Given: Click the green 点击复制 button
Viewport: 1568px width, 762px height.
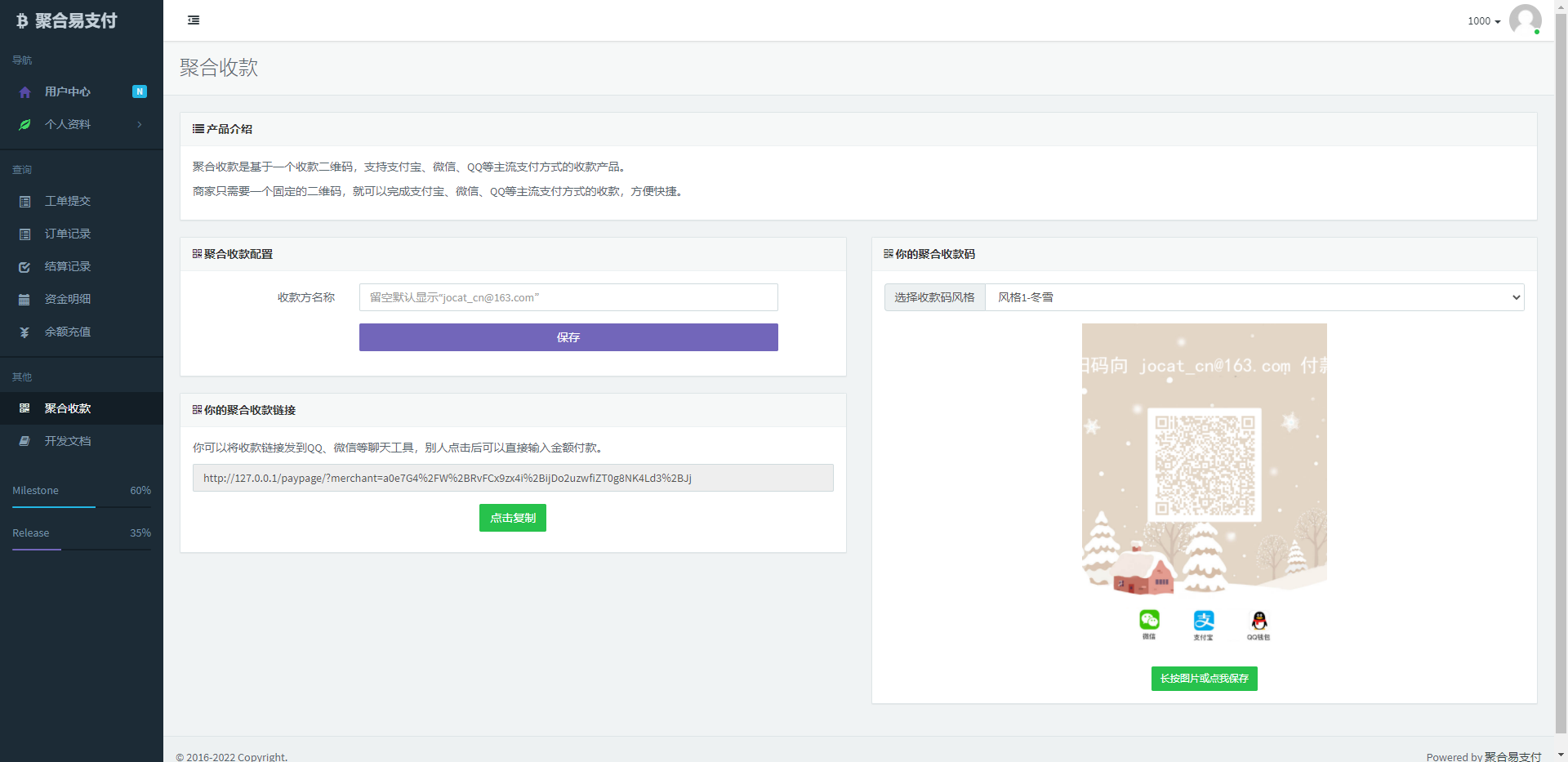Looking at the screenshot, I should [513, 518].
